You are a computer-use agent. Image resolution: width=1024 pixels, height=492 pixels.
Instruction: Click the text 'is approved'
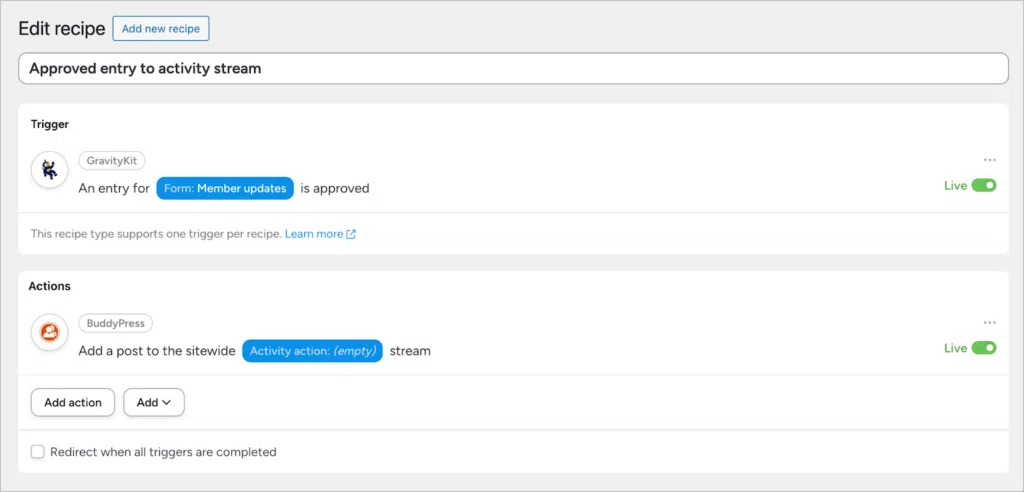[335, 188]
